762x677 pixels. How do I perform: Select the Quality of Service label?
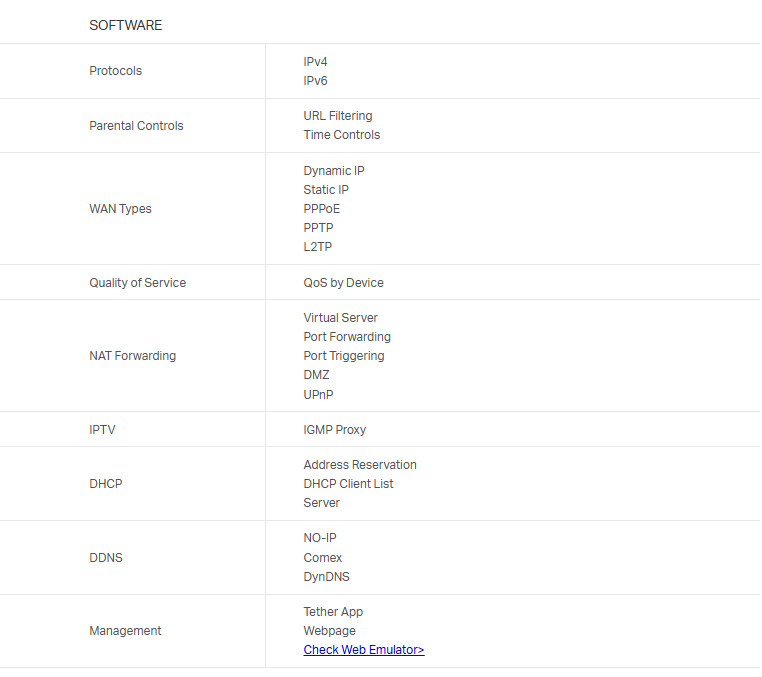coord(137,283)
